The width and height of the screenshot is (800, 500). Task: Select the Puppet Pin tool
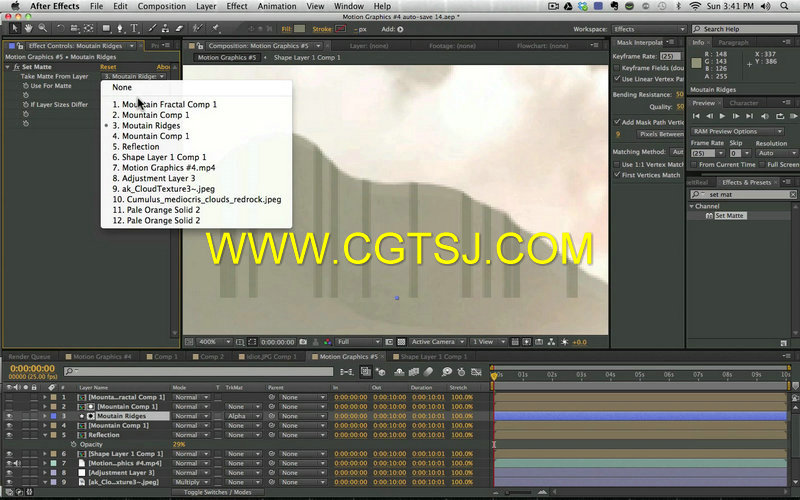(216, 29)
